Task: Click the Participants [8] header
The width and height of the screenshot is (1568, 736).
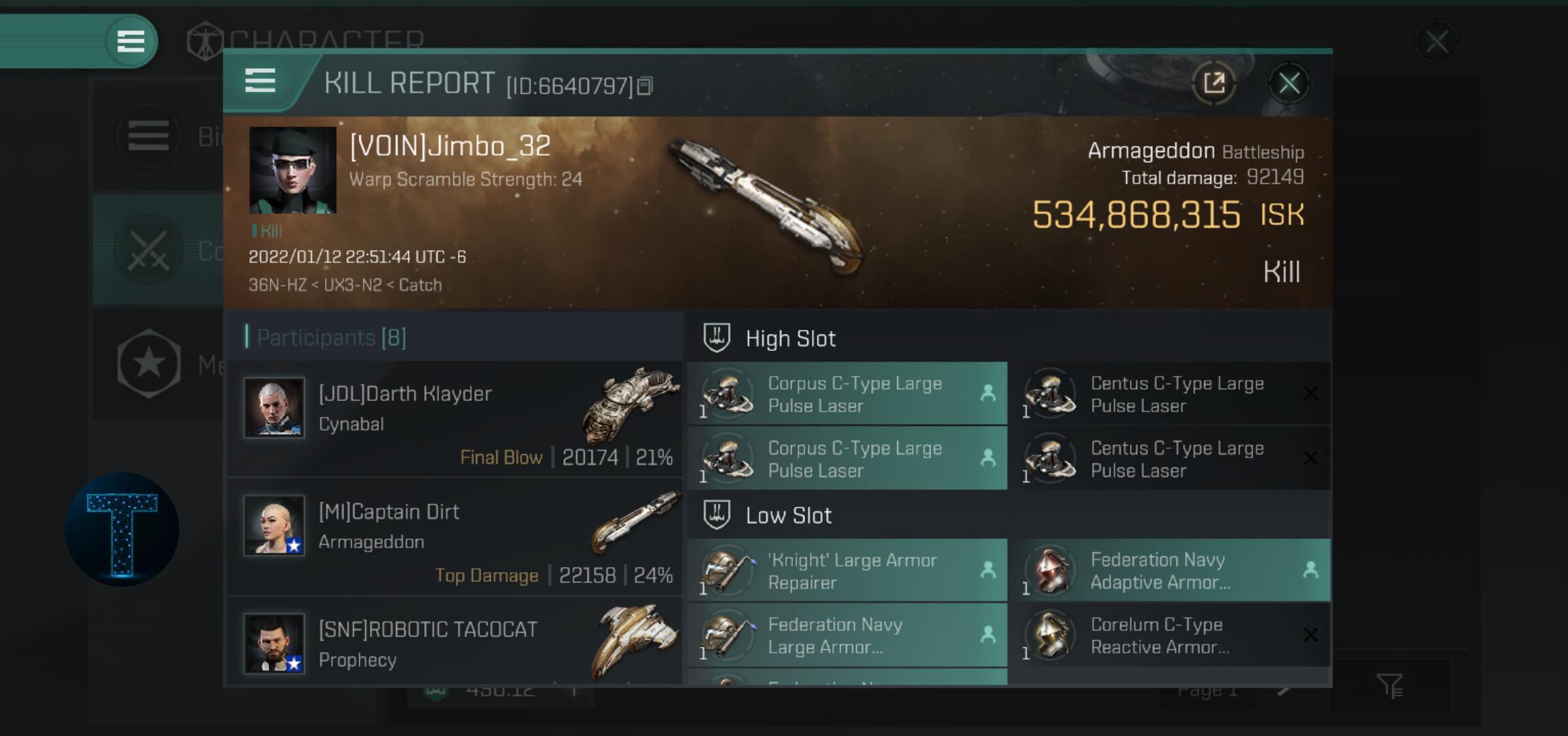Action: [x=331, y=337]
